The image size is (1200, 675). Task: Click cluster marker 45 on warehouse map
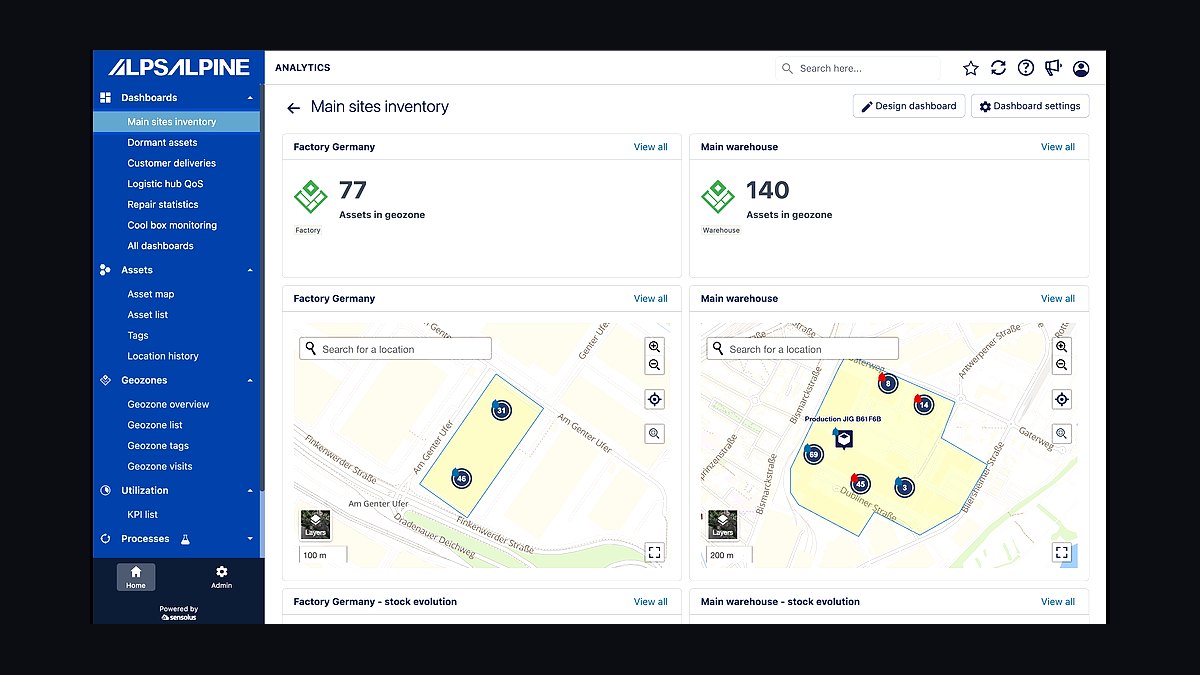pos(860,484)
